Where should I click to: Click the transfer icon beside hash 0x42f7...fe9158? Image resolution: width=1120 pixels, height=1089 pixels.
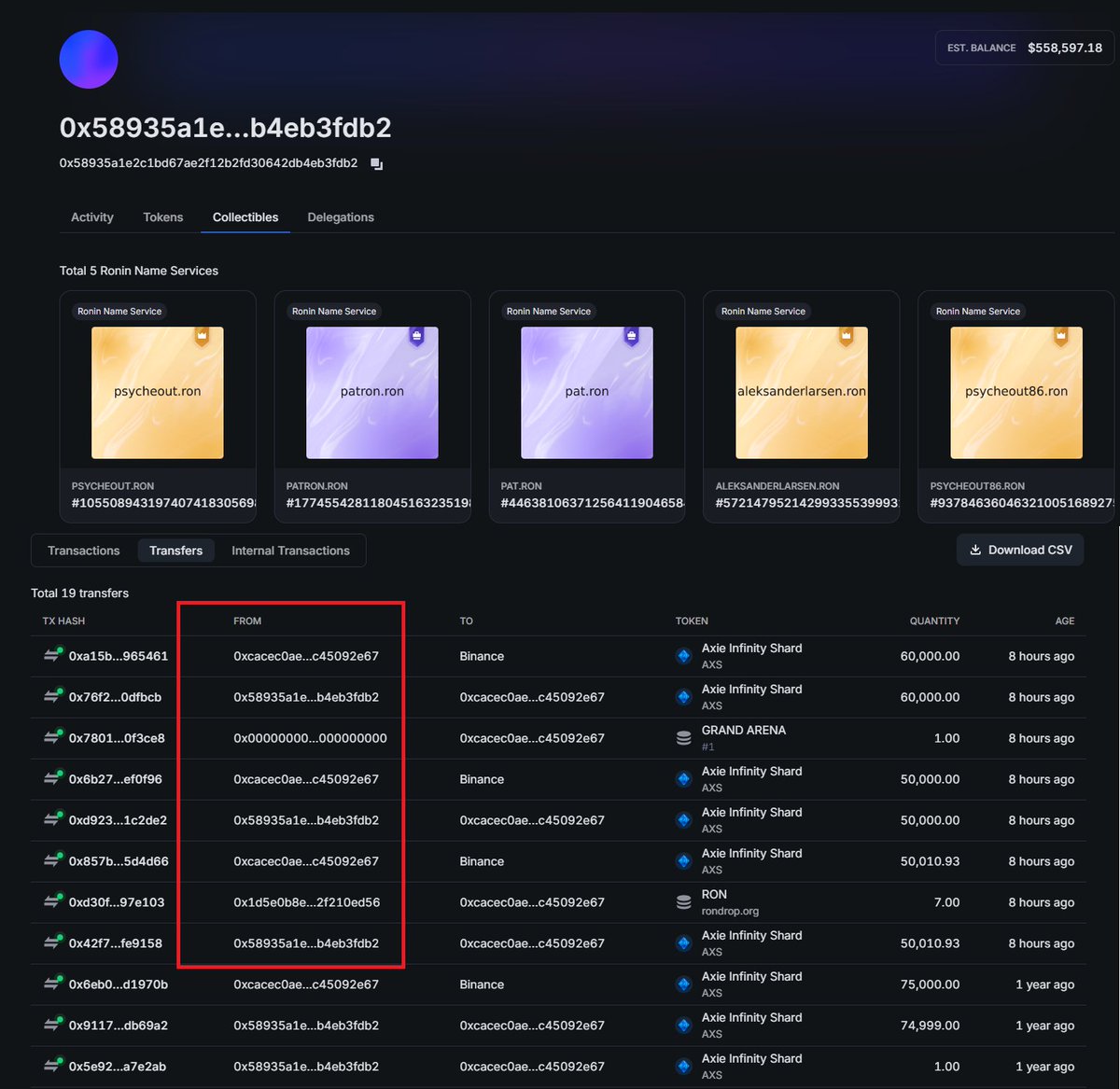53,942
